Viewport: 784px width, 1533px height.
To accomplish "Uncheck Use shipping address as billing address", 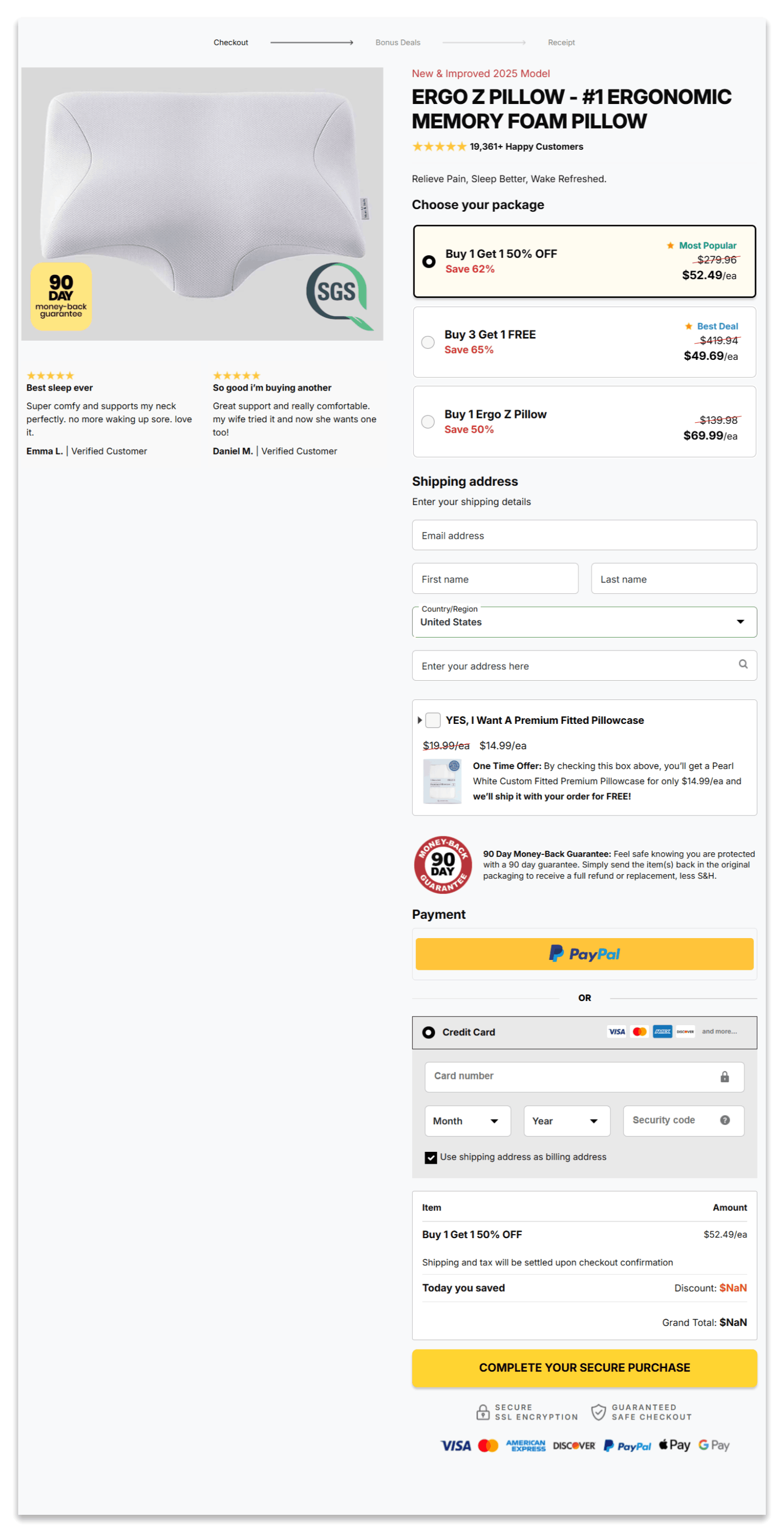I will coord(430,1158).
